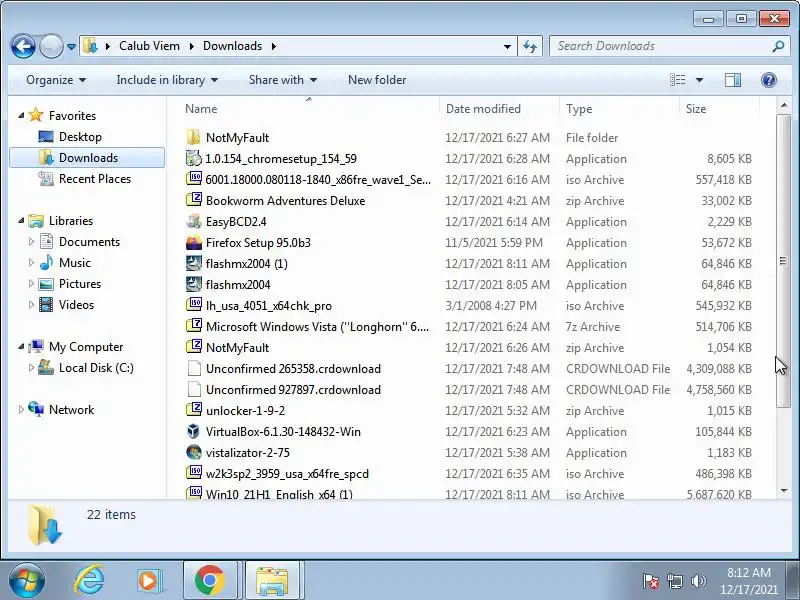Screen dimensions: 800x600
Task: Open the view options dropdown arrow
Action: point(699,80)
